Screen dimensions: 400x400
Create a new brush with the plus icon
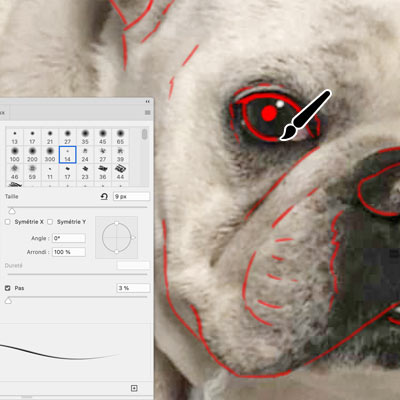point(134,388)
